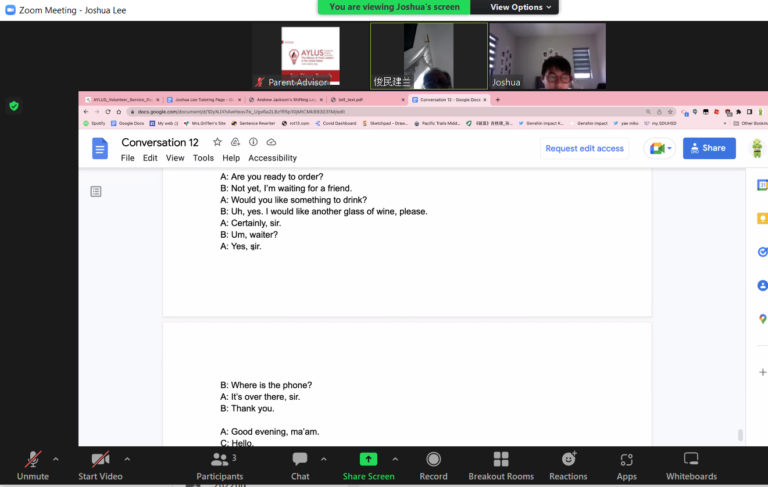Check the cloud document status icon
This screenshot has width=768, height=487.
(271, 142)
